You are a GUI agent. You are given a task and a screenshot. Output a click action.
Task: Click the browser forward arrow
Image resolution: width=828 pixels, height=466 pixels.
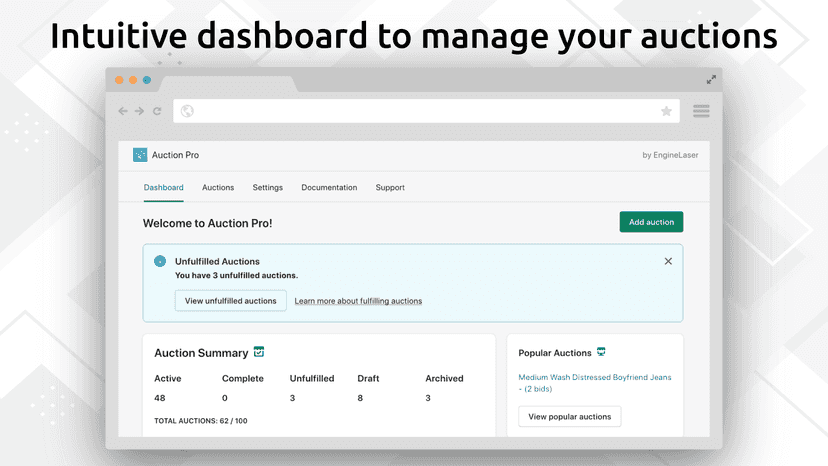[139, 111]
